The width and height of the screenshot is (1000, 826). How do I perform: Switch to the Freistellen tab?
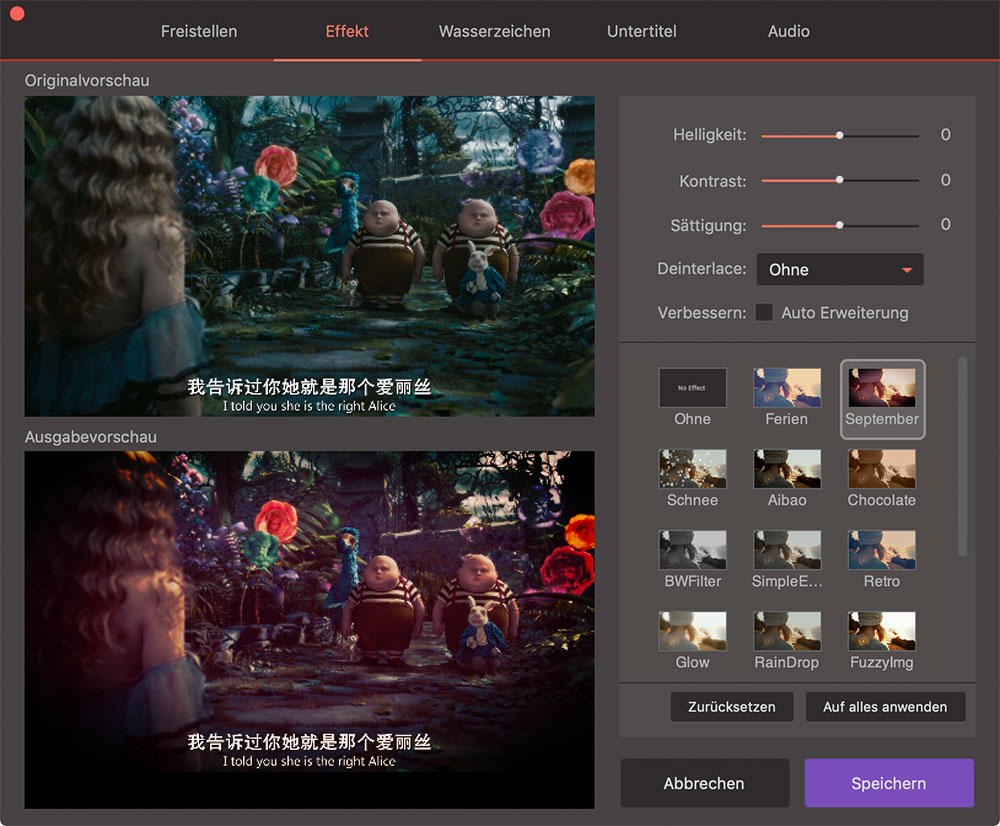pyautogui.click(x=199, y=31)
